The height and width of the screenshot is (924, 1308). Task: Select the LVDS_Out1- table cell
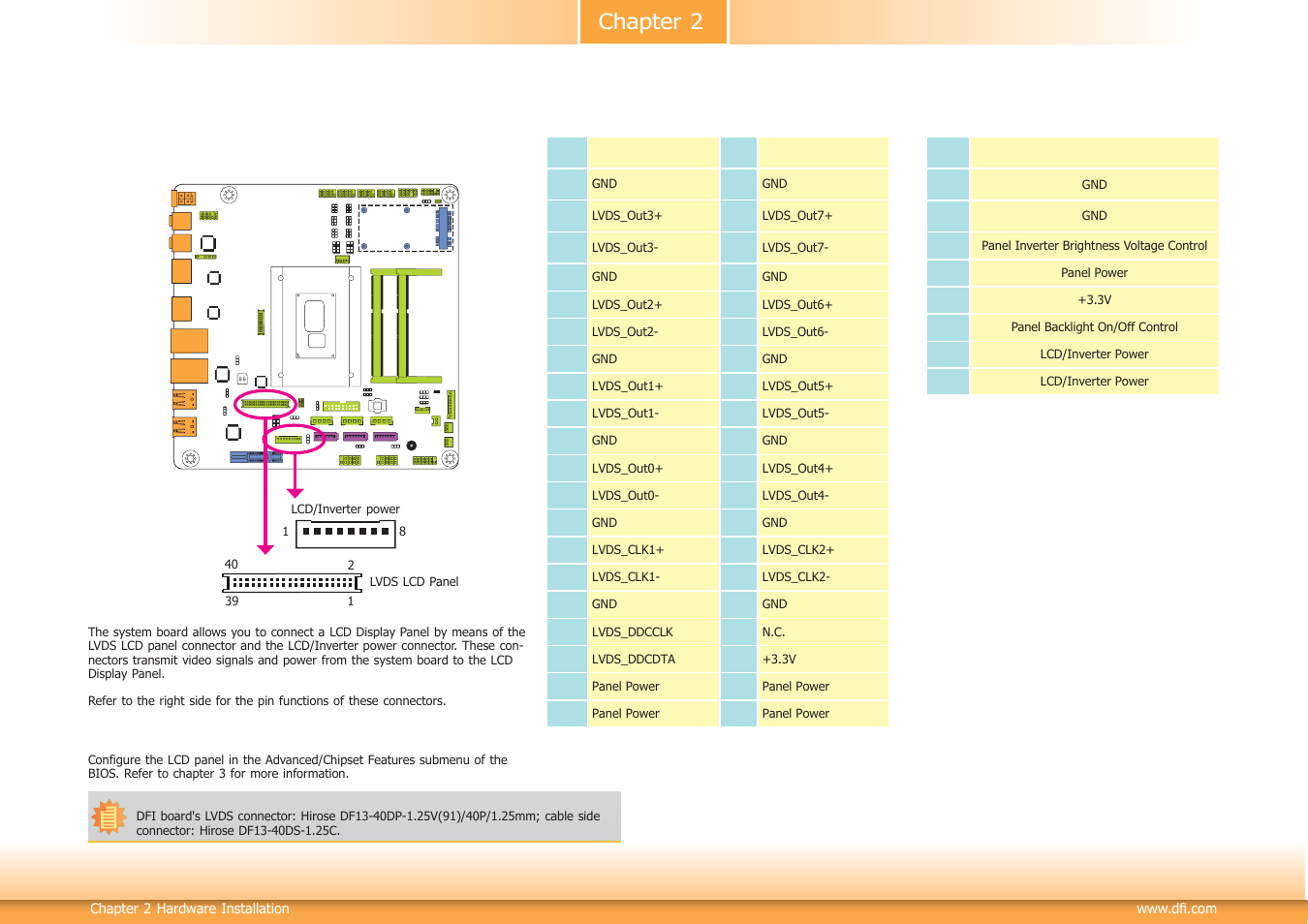coord(653,414)
